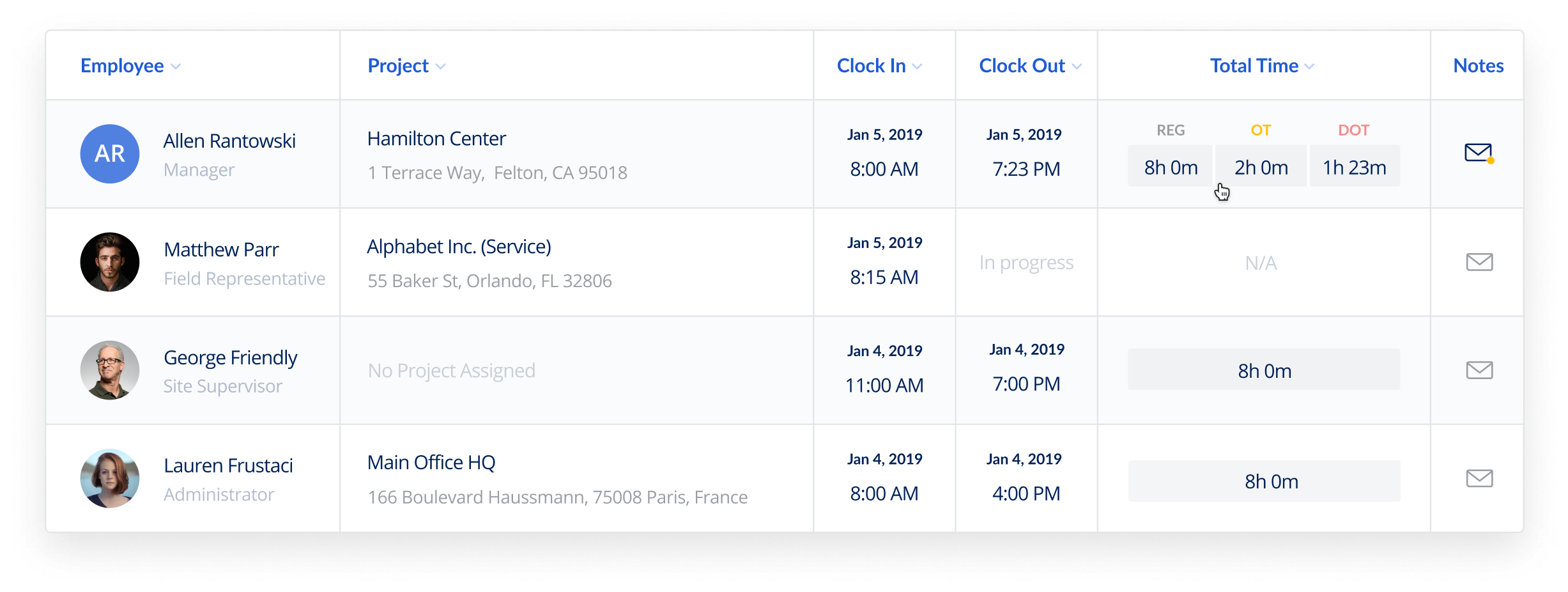Screen dimensions: 1568x592
Task: Click the Notes column header
Action: coord(1478,66)
